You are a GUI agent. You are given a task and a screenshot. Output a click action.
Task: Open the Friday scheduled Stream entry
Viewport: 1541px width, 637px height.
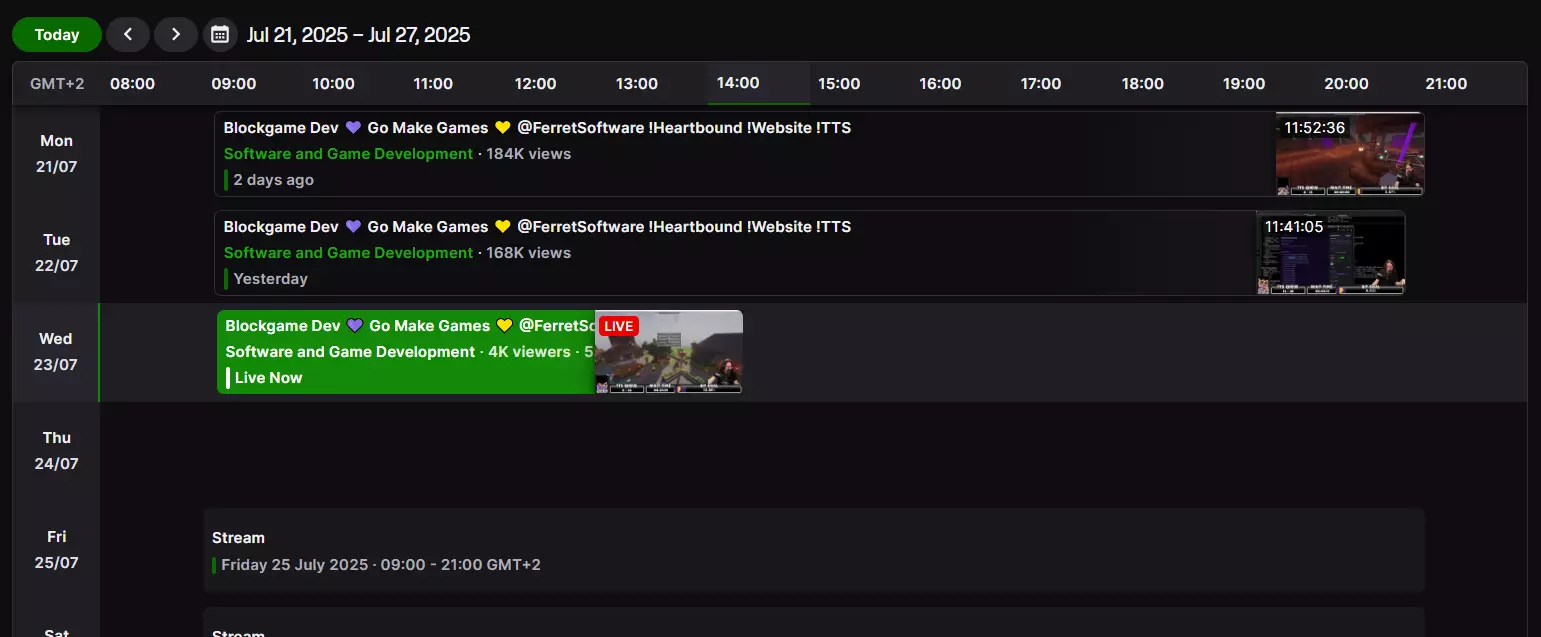(x=814, y=551)
